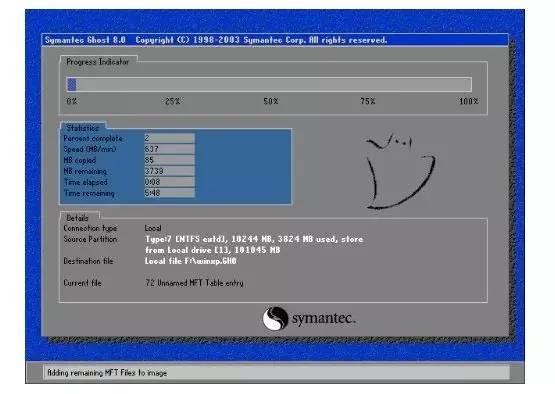Click the Progress Indicator panel label

pos(98,62)
